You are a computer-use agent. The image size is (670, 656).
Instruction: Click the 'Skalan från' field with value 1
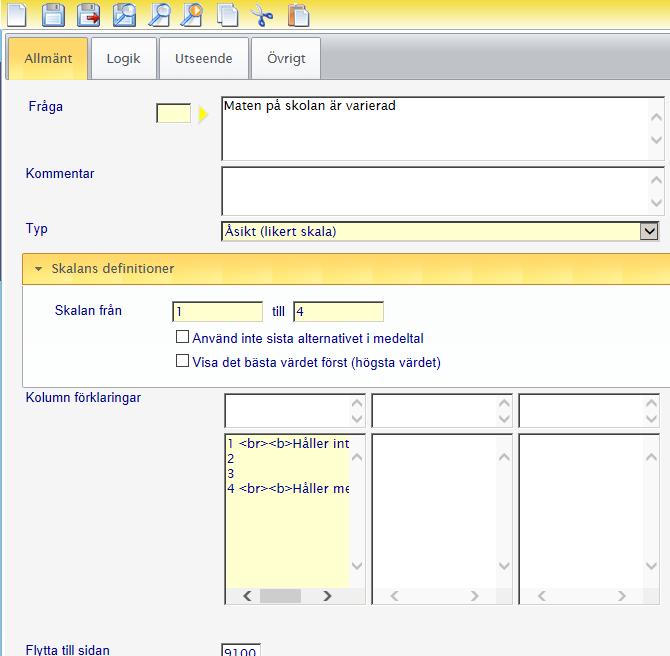click(x=217, y=312)
